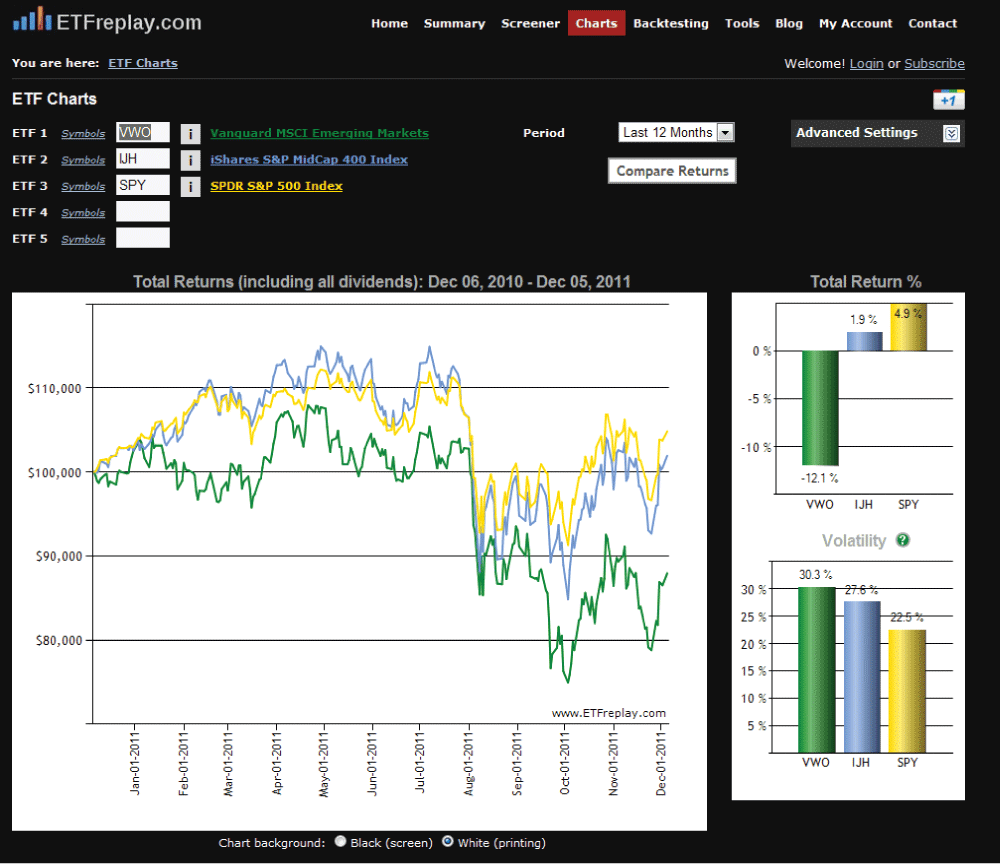Click the empty ETF 4 symbol field

click(143, 212)
